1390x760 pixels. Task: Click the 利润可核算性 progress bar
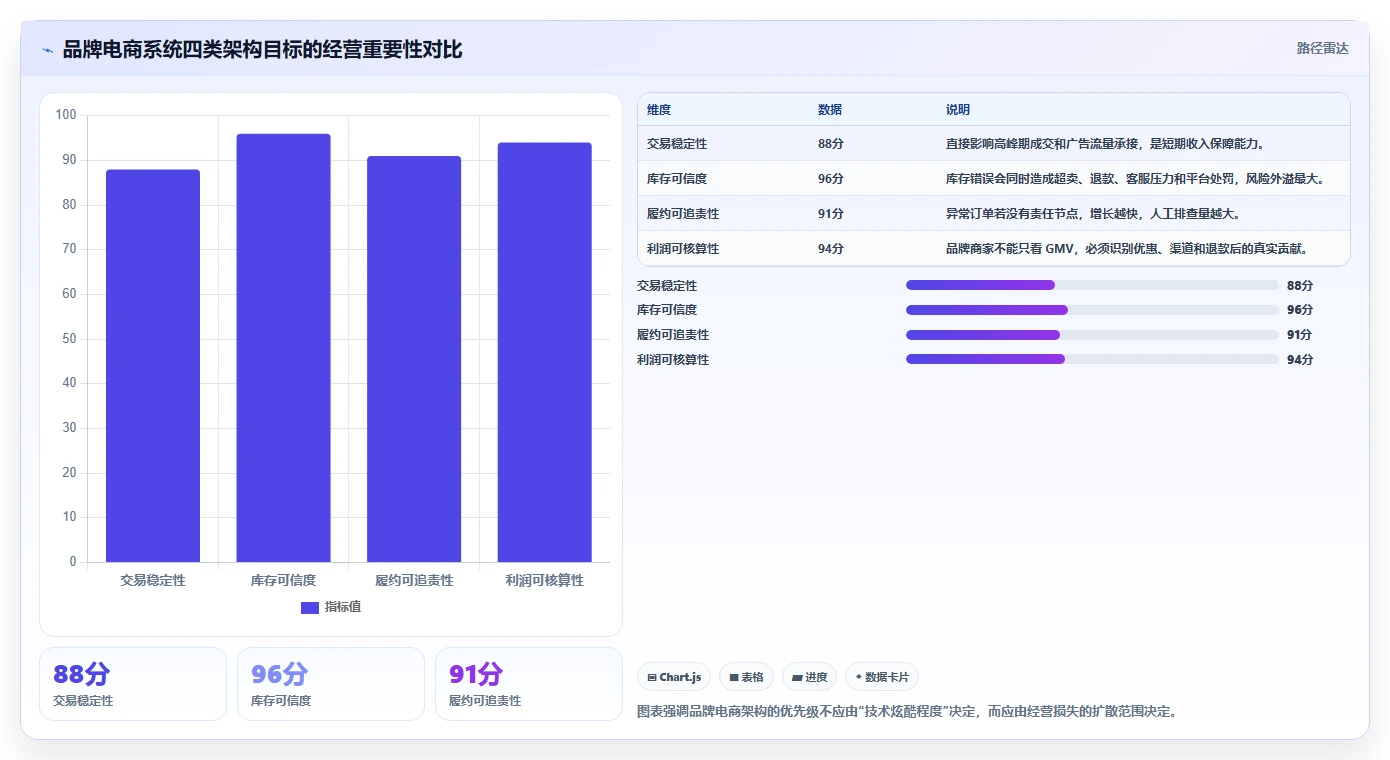coord(1092,359)
